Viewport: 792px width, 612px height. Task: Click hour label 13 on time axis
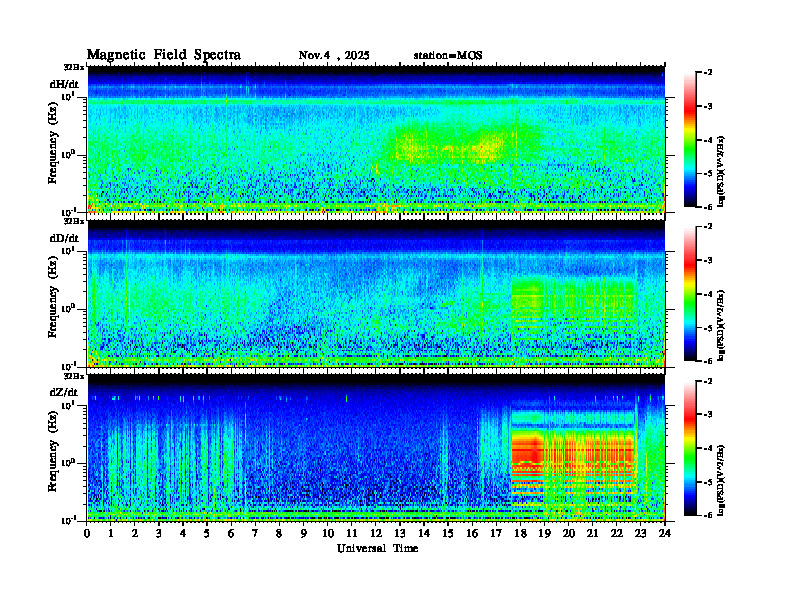(400, 533)
